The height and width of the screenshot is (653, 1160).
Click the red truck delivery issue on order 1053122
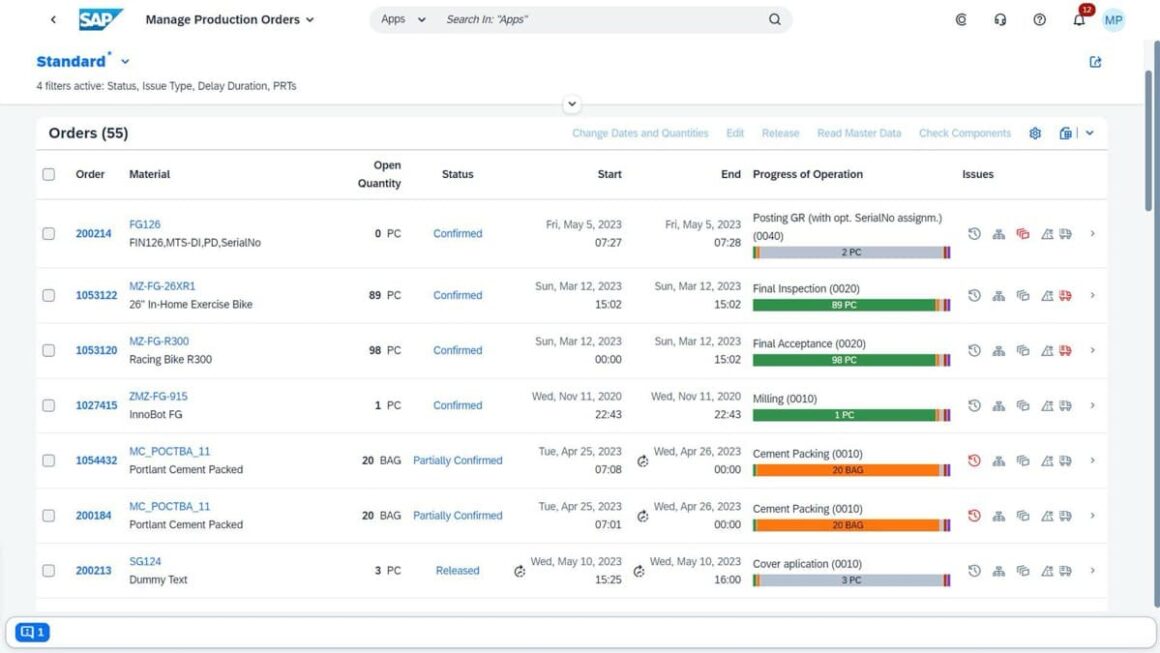coord(1066,295)
